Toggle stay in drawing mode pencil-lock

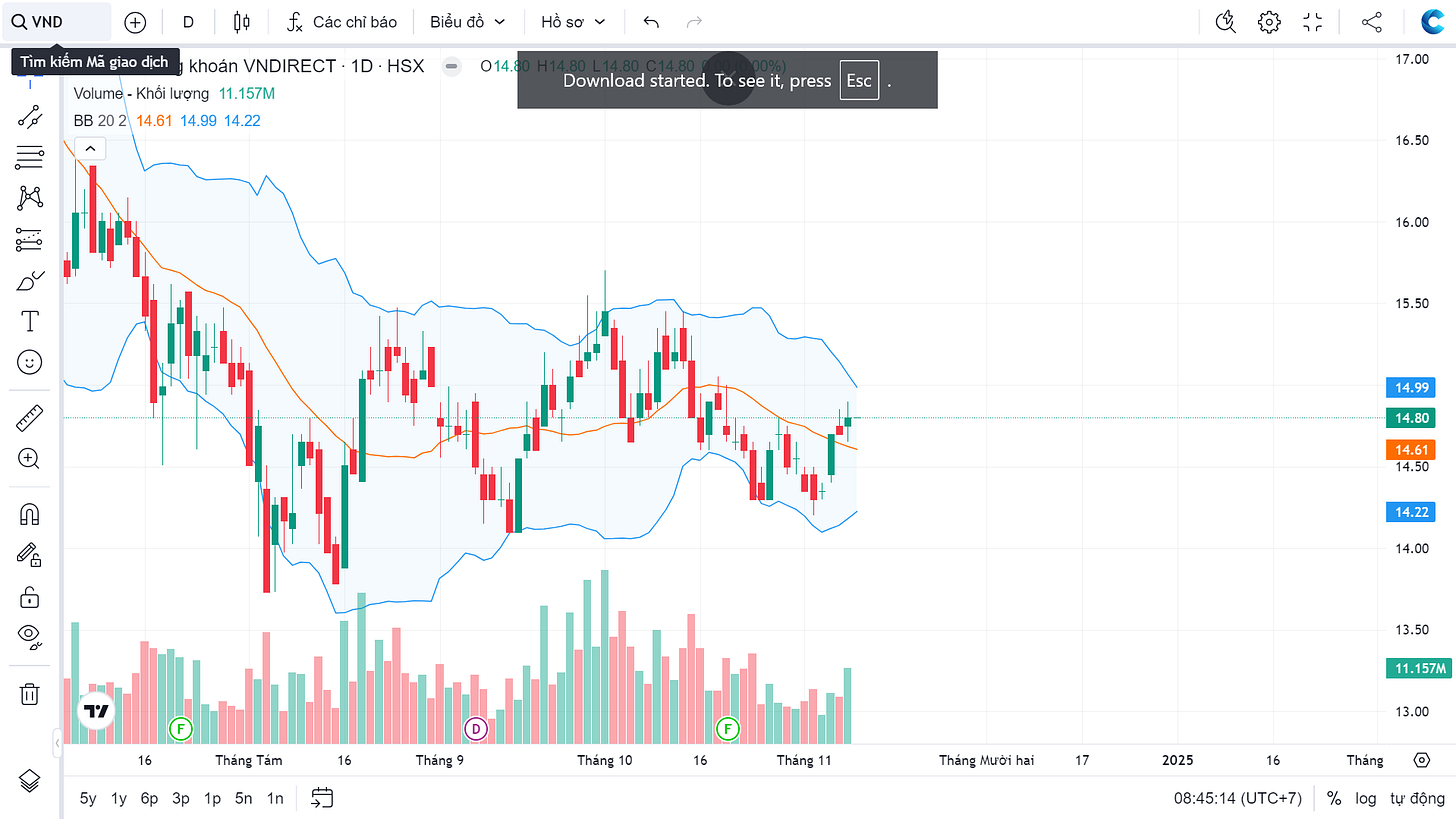(x=30, y=555)
